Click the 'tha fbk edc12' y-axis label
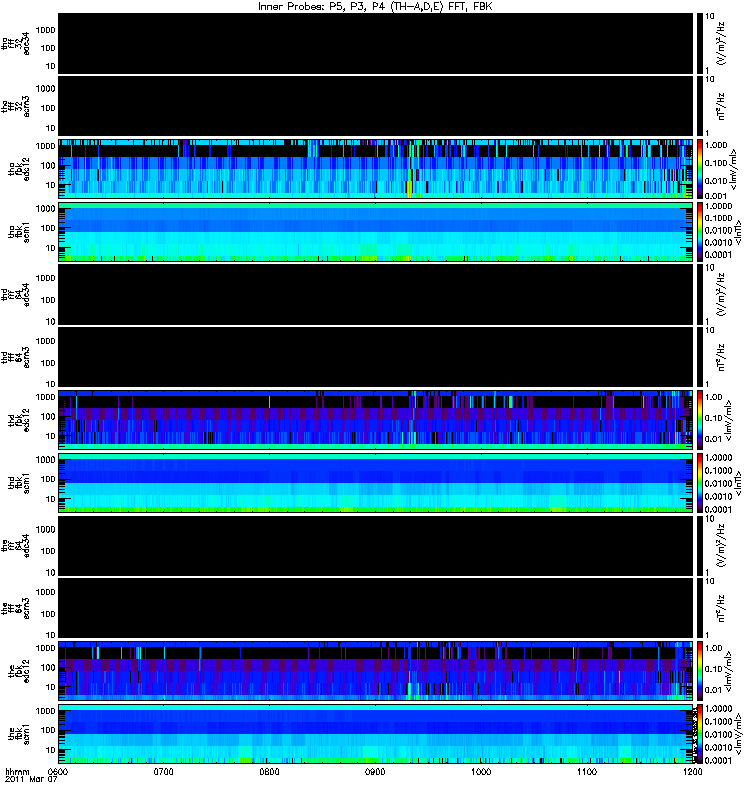Image resolution: width=750 pixels, height=800 pixels. pos(19,169)
